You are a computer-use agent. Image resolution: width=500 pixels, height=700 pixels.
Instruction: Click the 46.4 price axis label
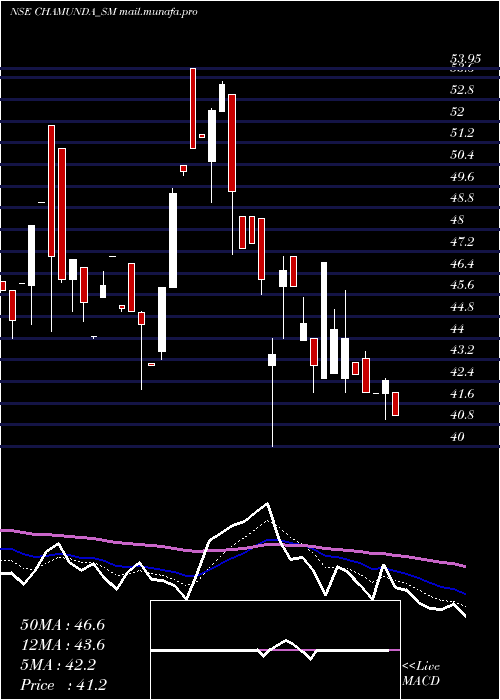[x=461, y=264]
